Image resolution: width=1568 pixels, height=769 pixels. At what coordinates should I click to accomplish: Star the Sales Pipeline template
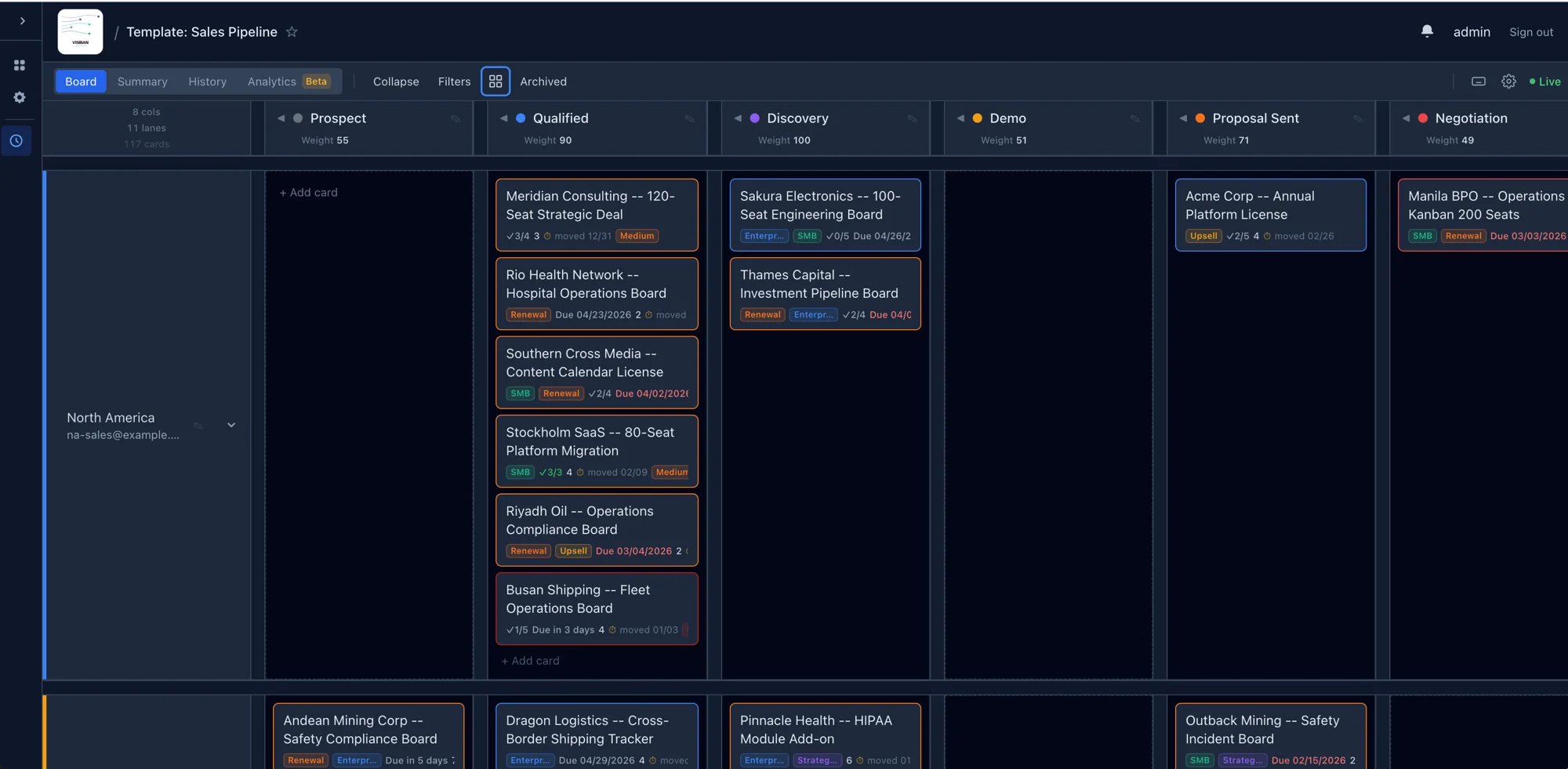(x=292, y=32)
